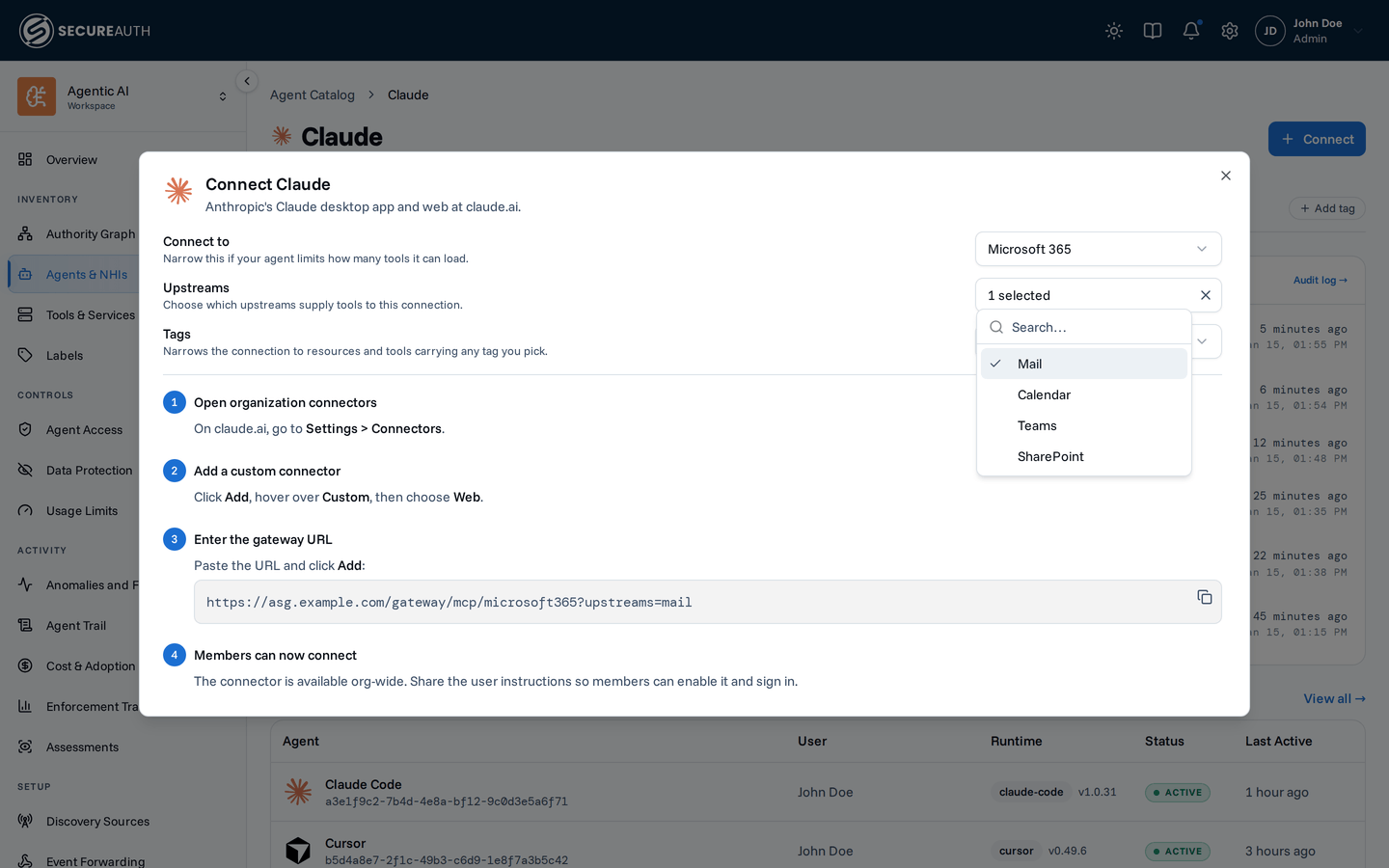Viewport: 1389px width, 868px height.
Task: Open the John Doe user menu
Action: 1310,31
